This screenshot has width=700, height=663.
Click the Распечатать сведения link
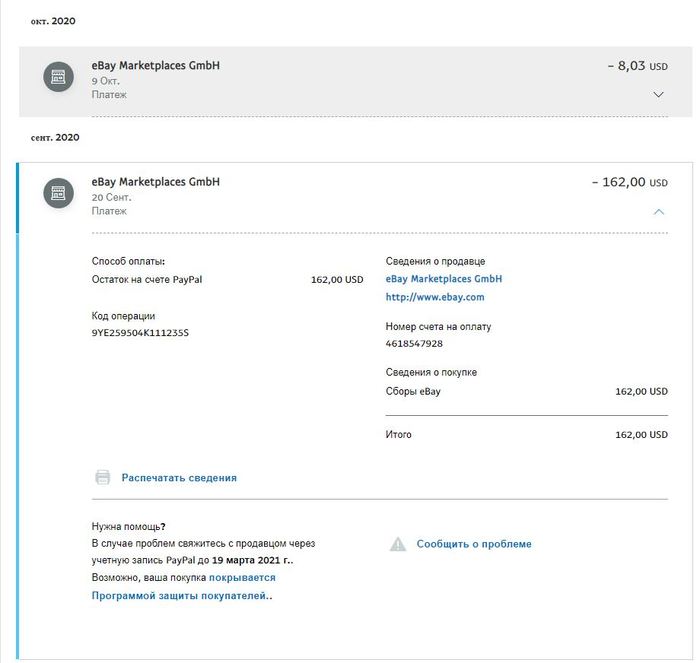tap(179, 478)
